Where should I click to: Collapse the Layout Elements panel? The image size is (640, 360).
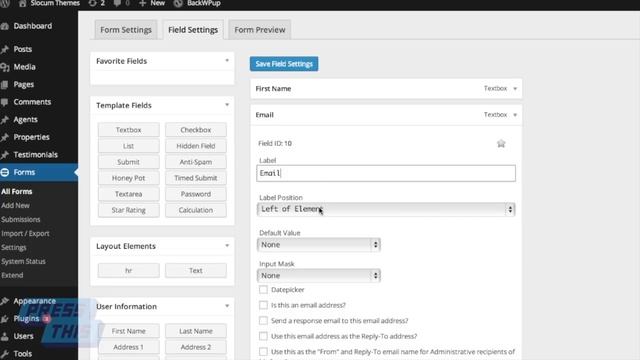(x=227, y=246)
